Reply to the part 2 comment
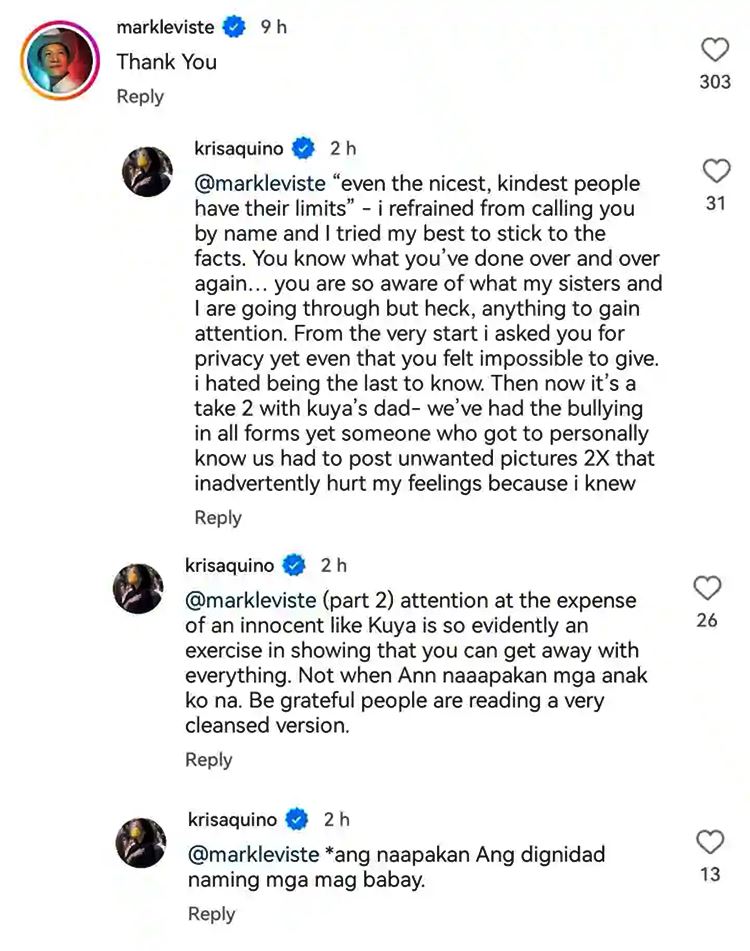This screenshot has height=951, width=750. point(209,759)
